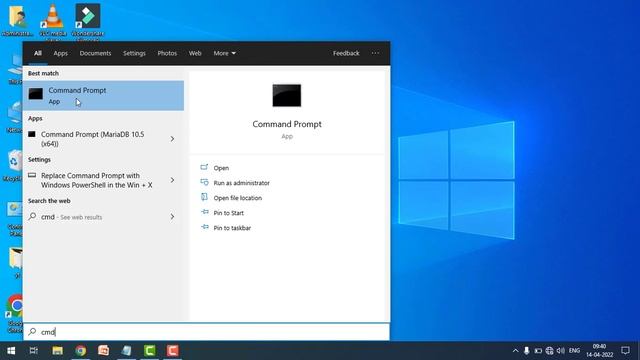Show hidden system tray icons

pyautogui.click(x=515, y=351)
